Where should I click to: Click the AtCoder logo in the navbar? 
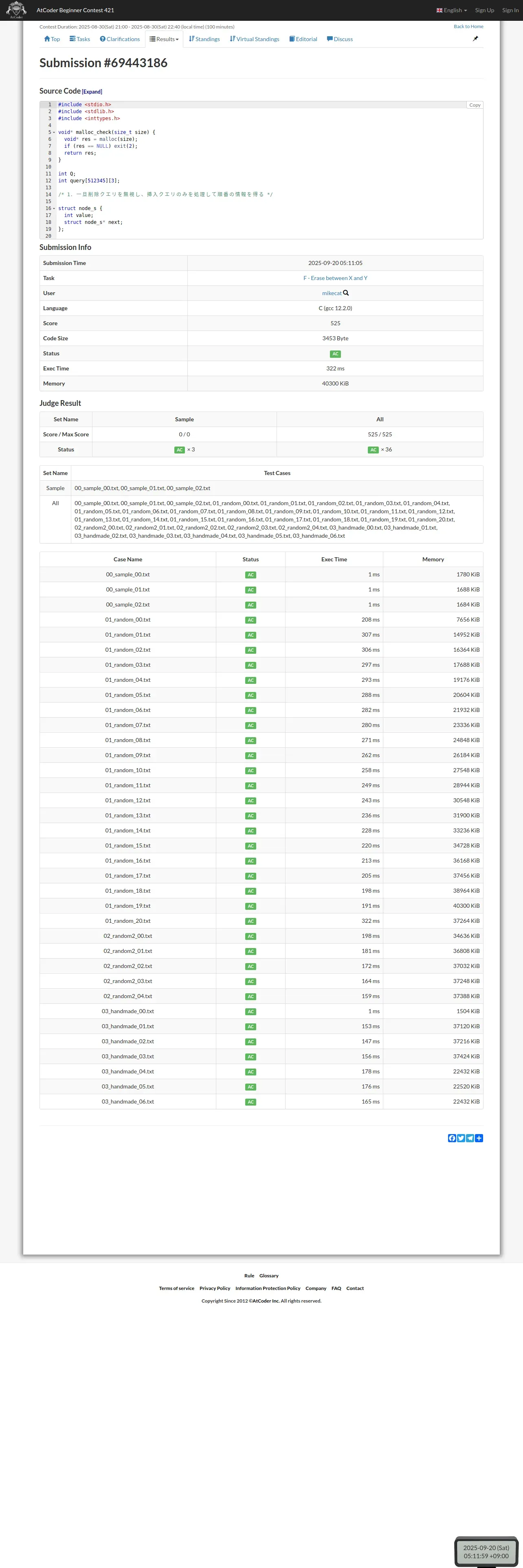16,10
